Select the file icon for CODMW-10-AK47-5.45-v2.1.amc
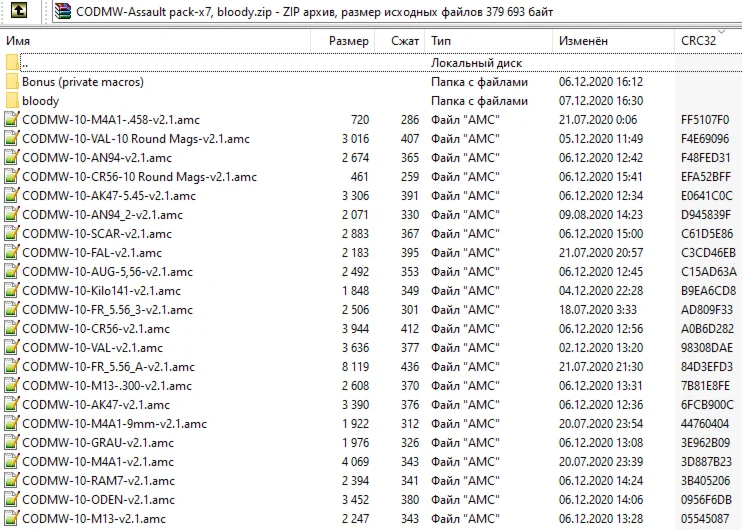The width and height of the screenshot is (744, 532). [12, 195]
